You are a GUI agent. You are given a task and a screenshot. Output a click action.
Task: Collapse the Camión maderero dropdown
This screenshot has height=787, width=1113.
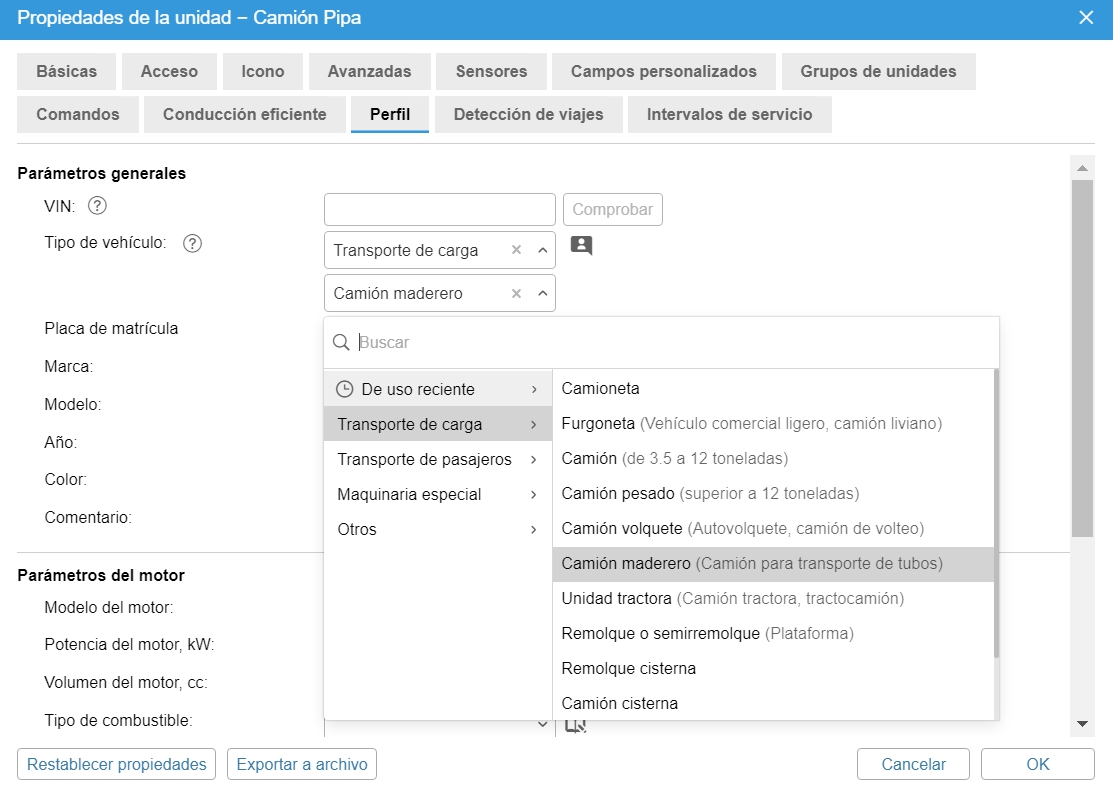point(542,294)
